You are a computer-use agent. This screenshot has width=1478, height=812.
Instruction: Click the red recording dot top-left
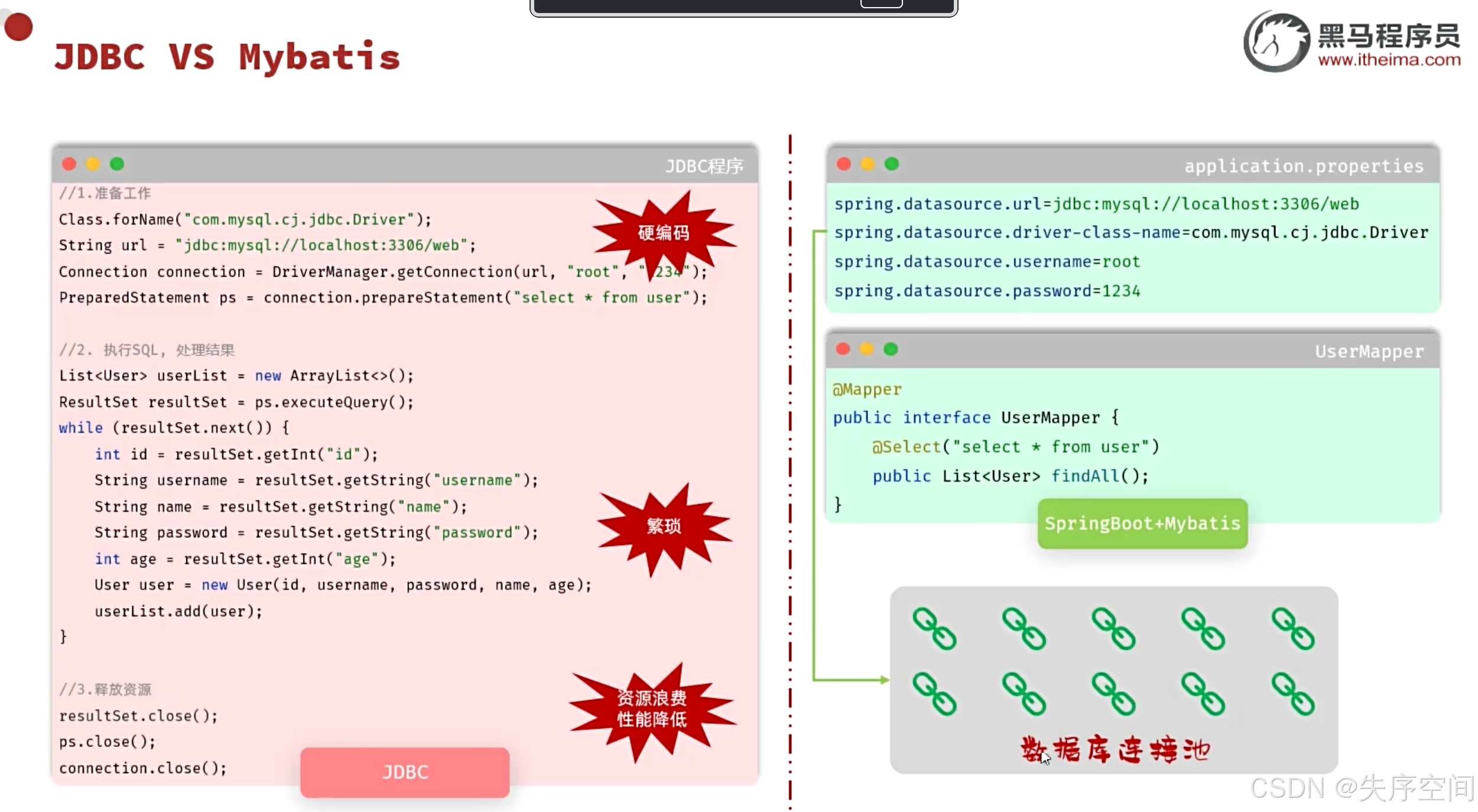18,27
